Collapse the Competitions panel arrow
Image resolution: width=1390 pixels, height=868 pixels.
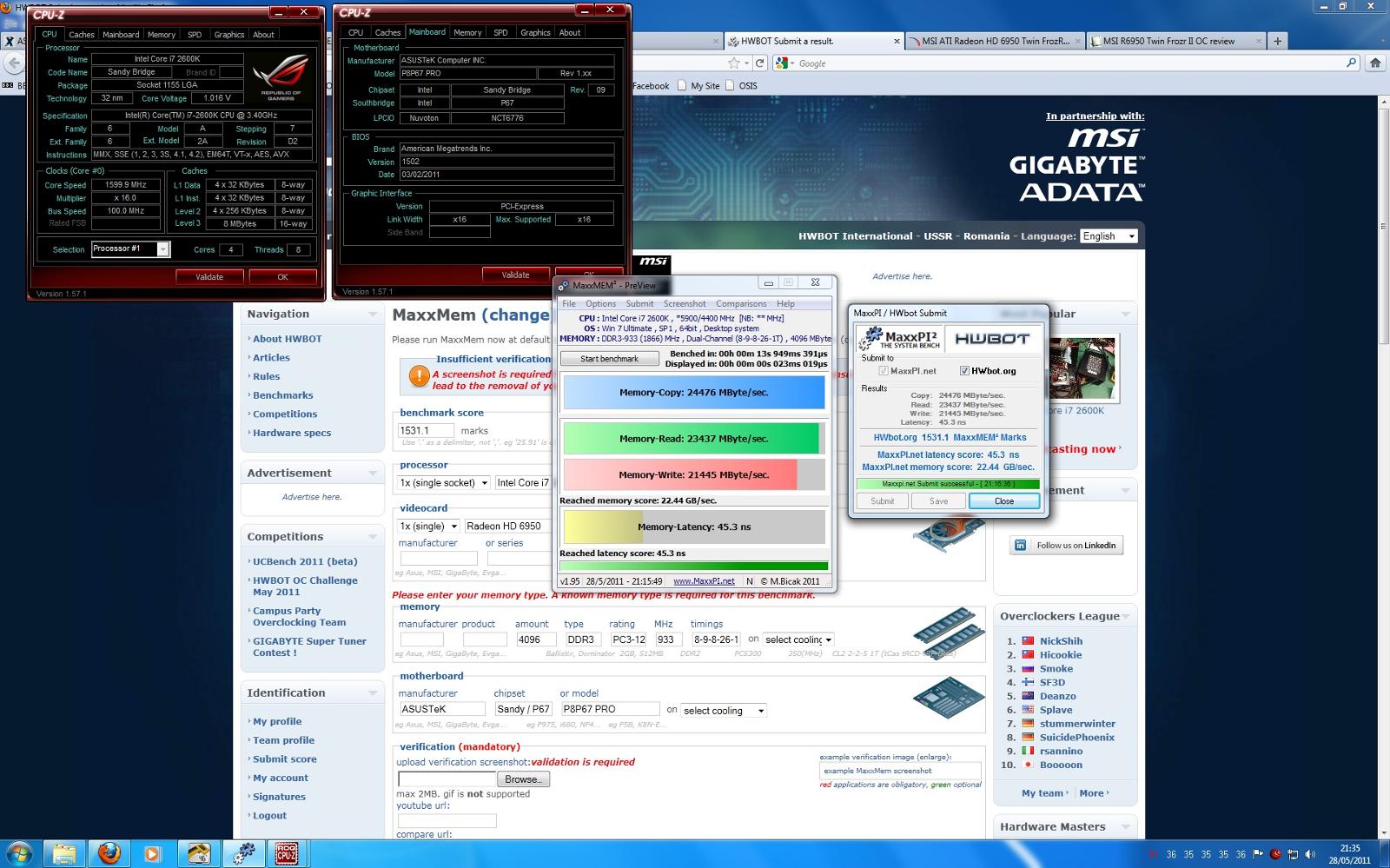[373, 537]
